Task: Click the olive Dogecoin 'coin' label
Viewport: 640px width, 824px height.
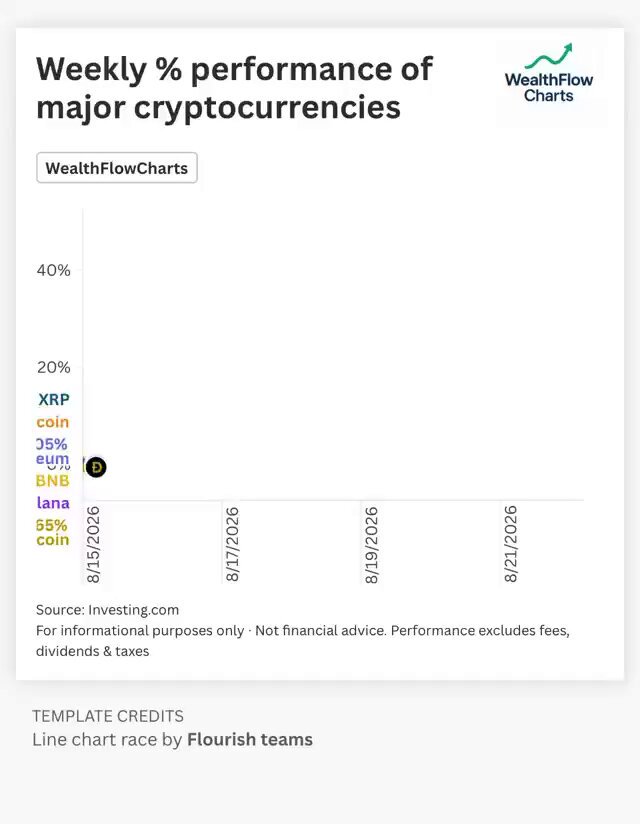Action: [53, 540]
